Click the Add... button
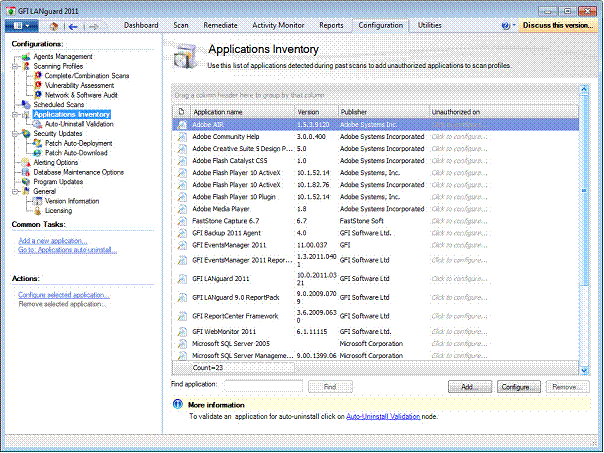 (x=470, y=387)
